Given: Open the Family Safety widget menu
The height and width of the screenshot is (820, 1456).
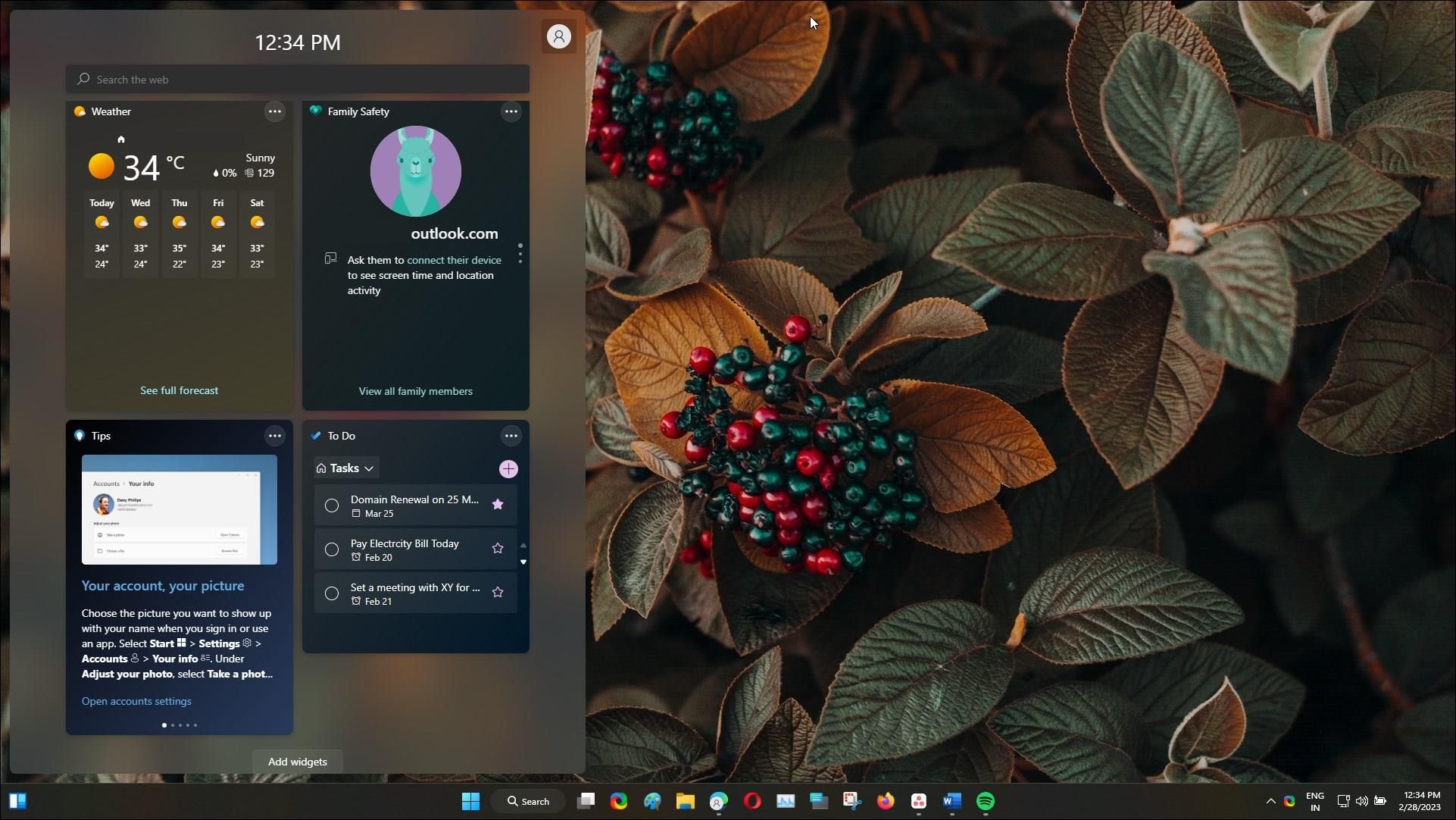Looking at the screenshot, I should [511, 111].
